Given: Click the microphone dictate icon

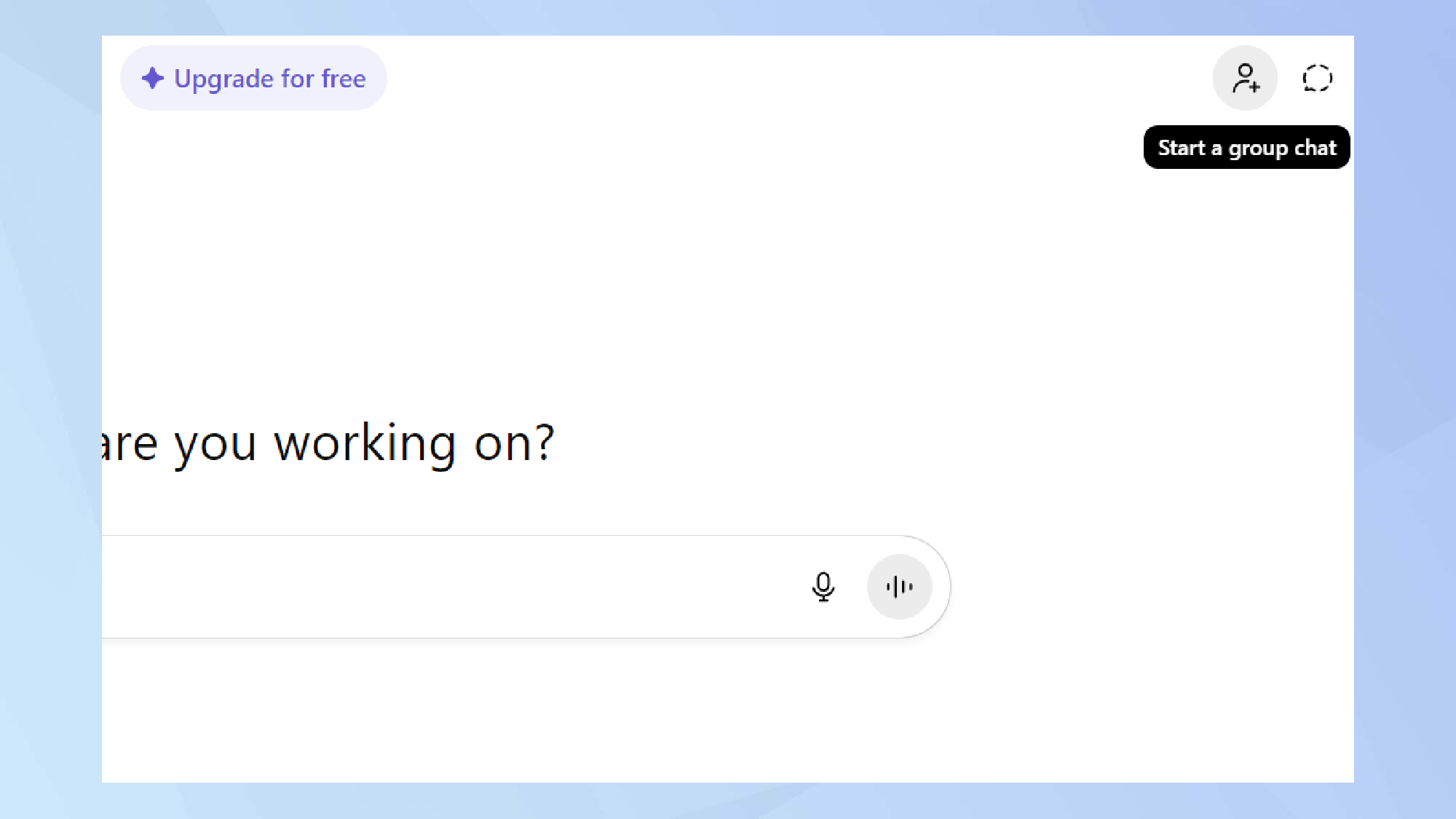Looking at the screenshot, I should click(823, 586).
